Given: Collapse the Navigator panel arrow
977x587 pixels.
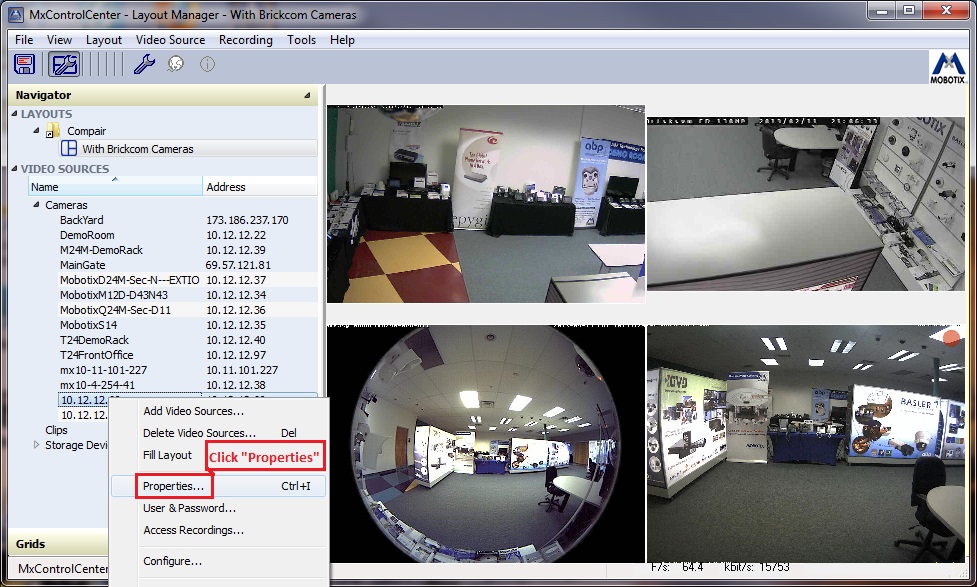Looking at the screenshot, I should [307, 95].
